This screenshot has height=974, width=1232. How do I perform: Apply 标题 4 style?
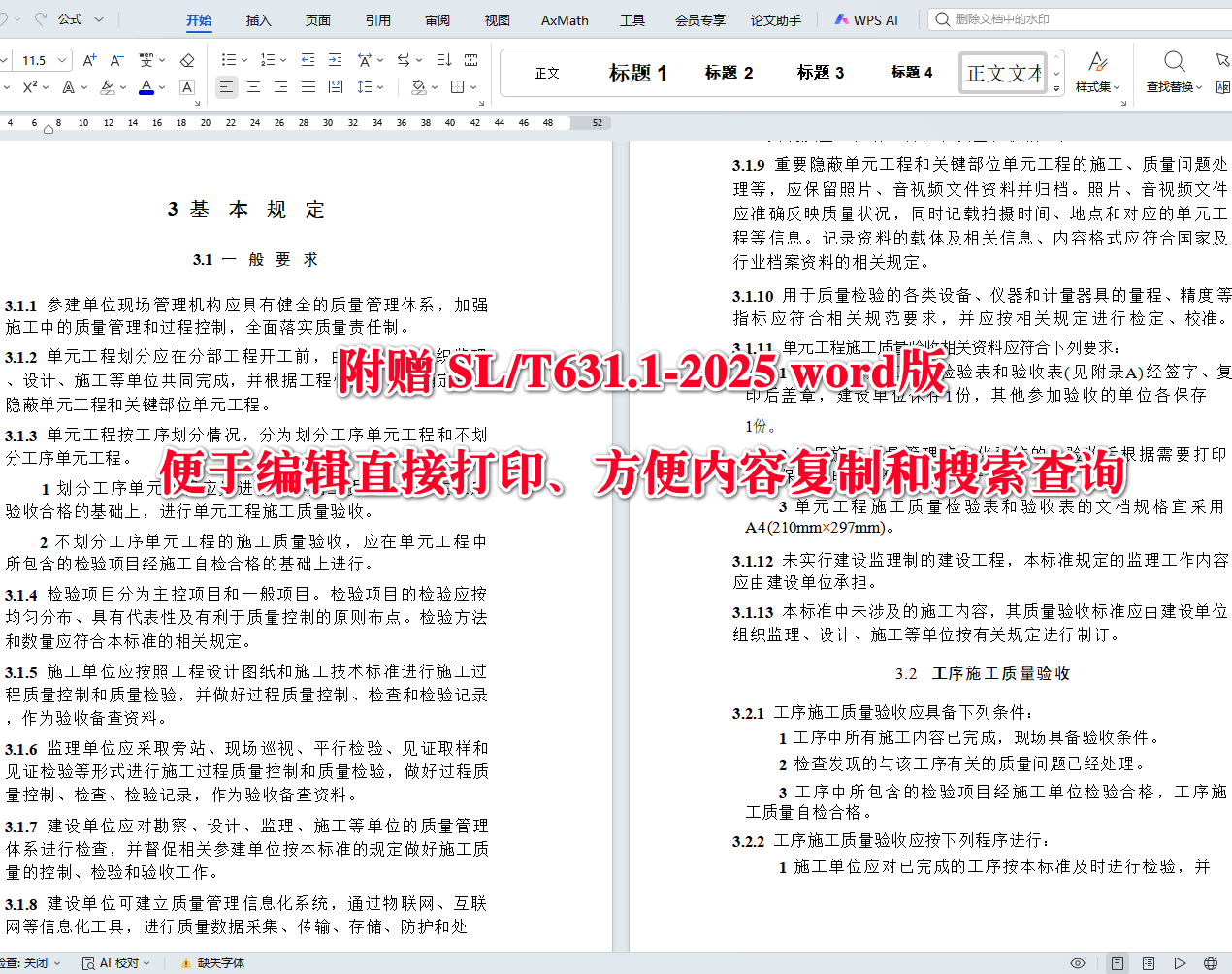(912, 73)
